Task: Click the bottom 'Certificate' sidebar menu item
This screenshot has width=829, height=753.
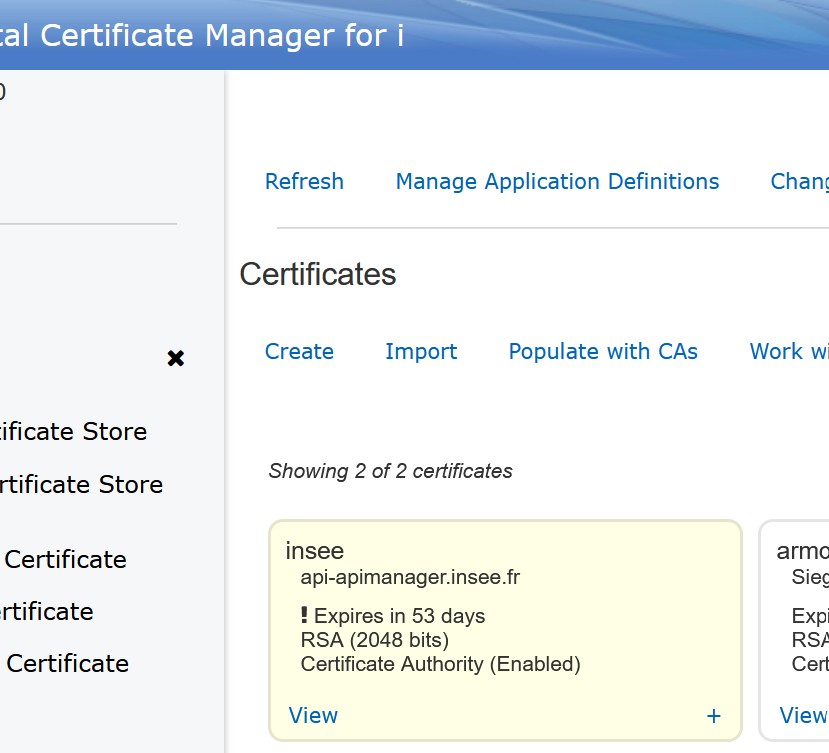Action: 66,664
